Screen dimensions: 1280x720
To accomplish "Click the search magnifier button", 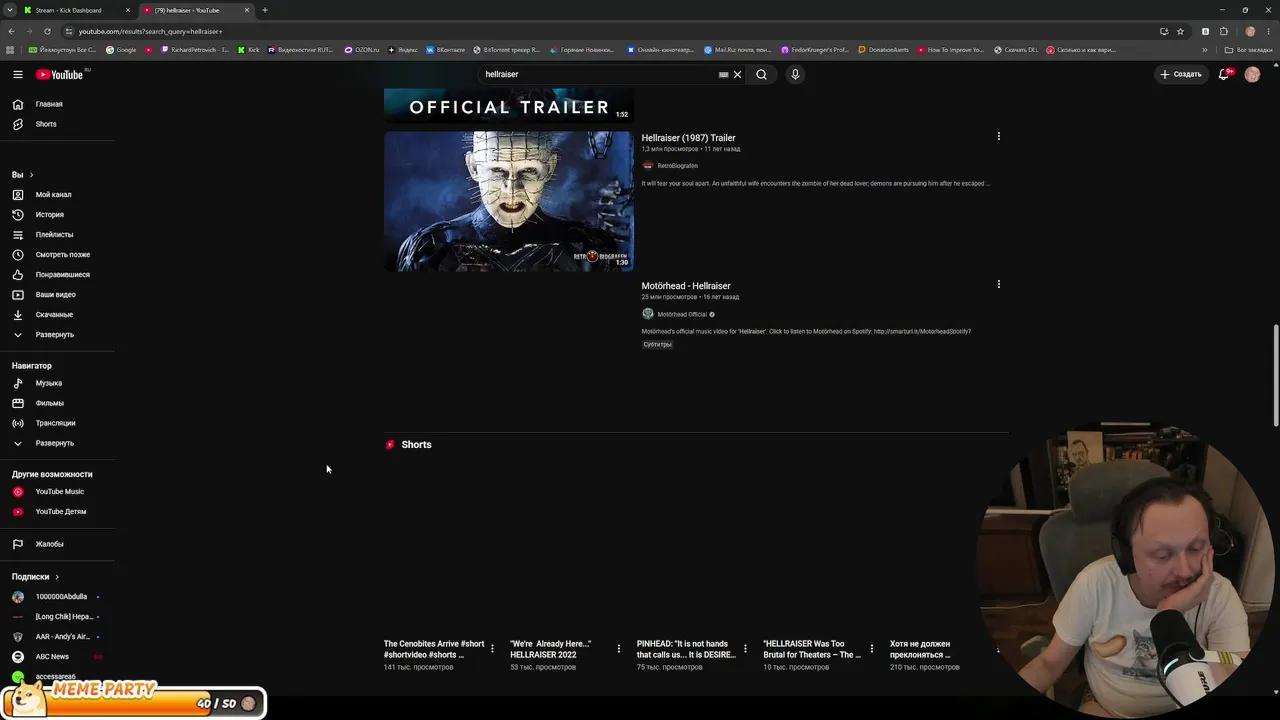I will tap(761, 74).
